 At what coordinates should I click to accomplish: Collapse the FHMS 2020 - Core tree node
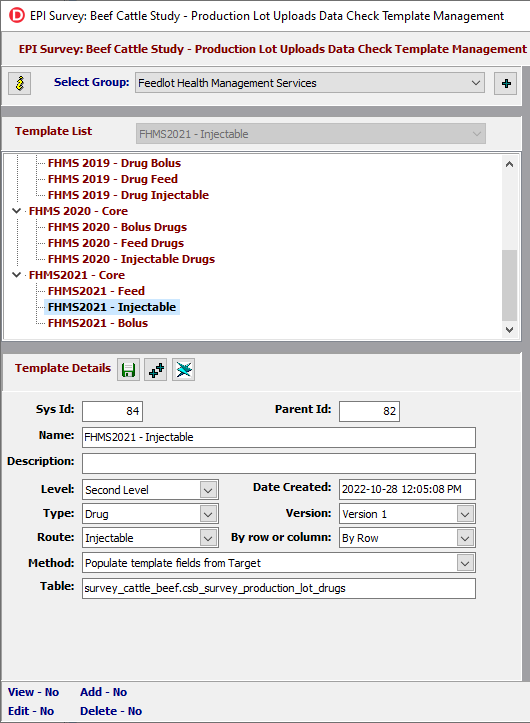[17, 211]
